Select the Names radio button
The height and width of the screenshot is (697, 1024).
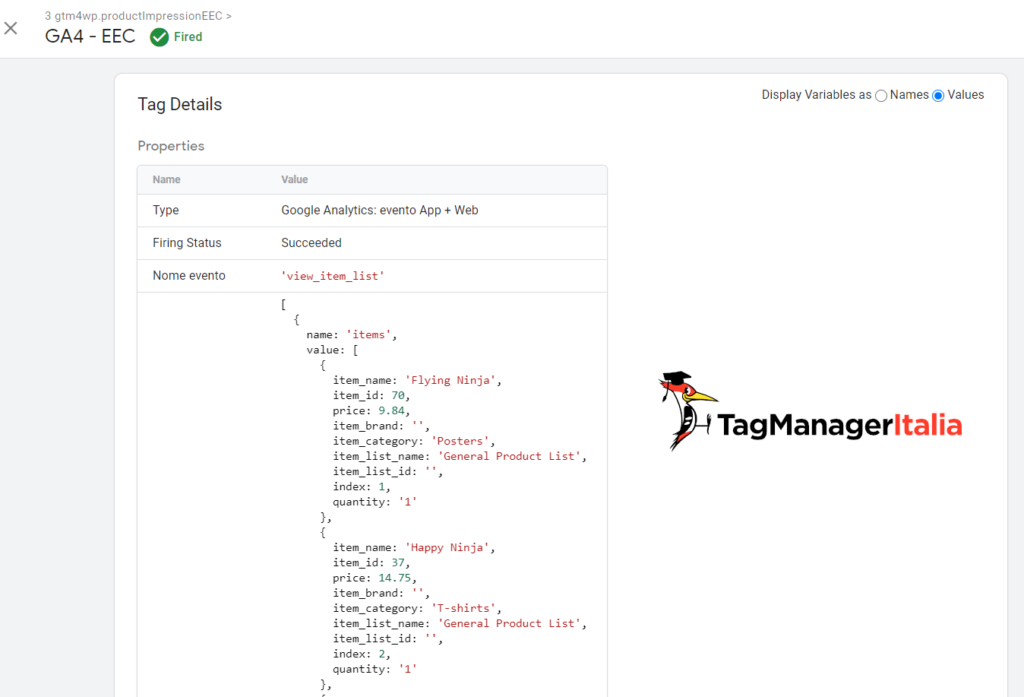[x=881, y=96]
